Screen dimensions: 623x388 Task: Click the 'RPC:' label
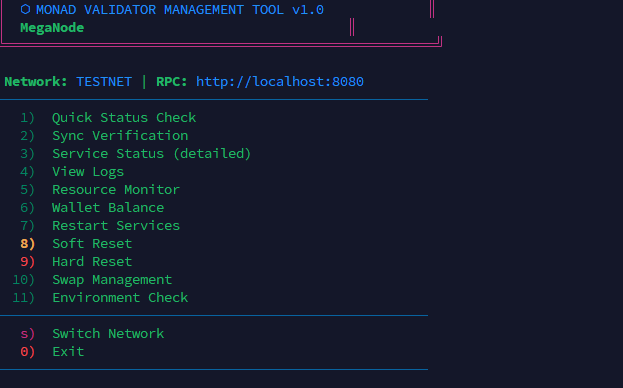coord(172,82)
